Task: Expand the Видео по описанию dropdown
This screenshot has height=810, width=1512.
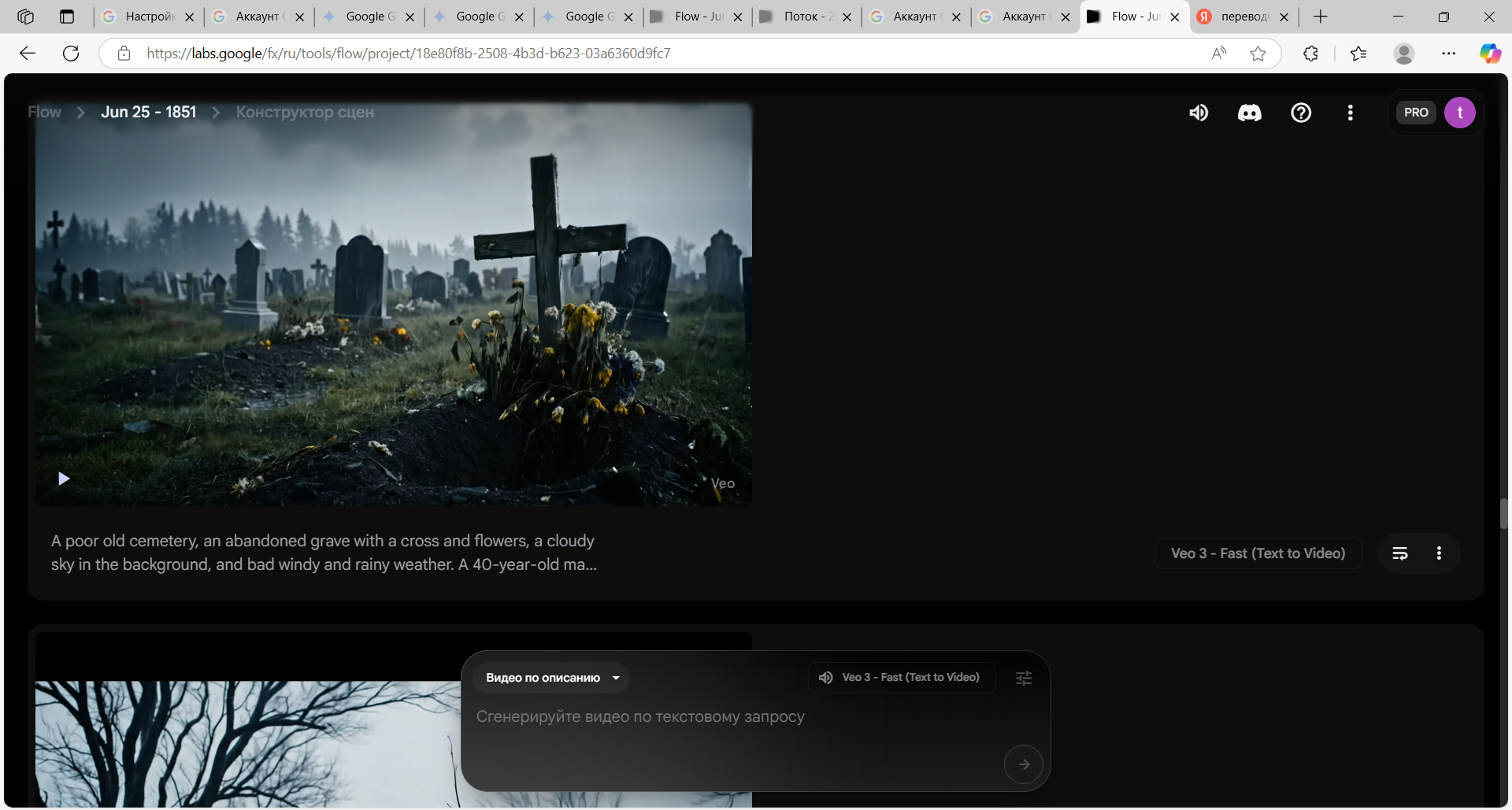Action: [x=551, y=678]
